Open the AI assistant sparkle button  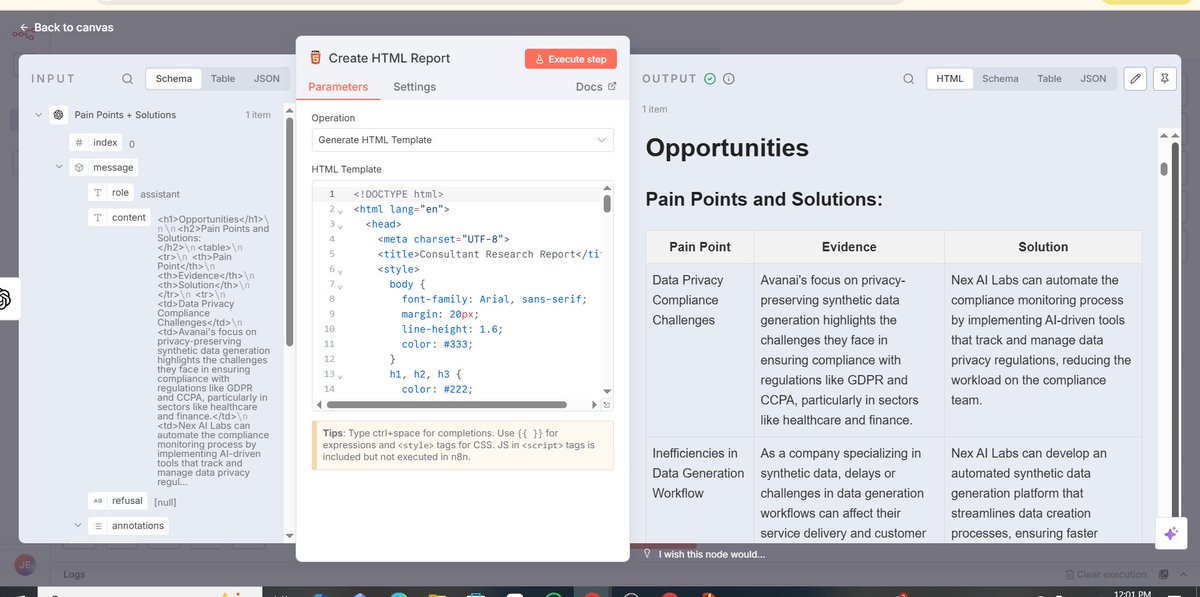coord(1171,534)
